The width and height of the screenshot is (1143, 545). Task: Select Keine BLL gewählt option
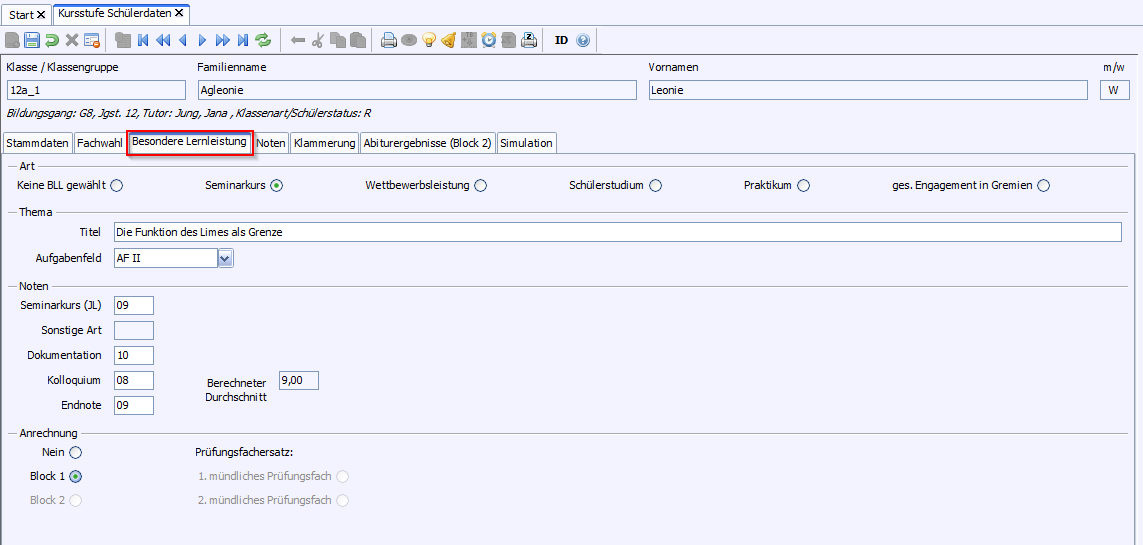point(117,185)
